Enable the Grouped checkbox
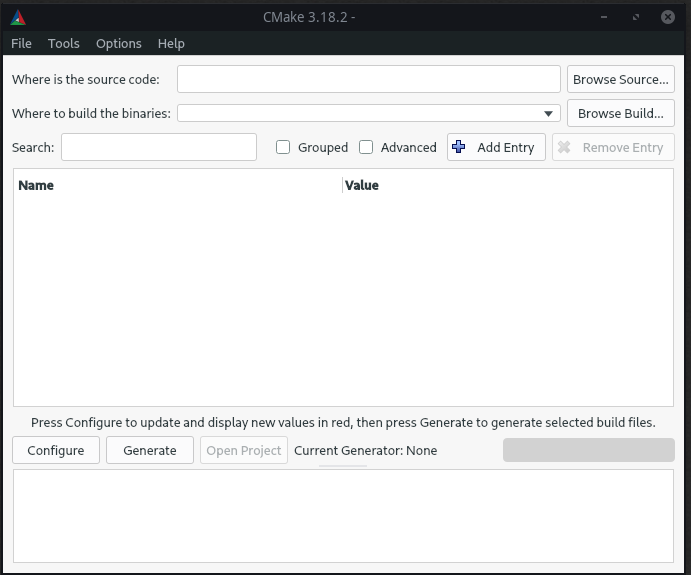This screenshot has width=691, height=575. (x=283, y=147)
